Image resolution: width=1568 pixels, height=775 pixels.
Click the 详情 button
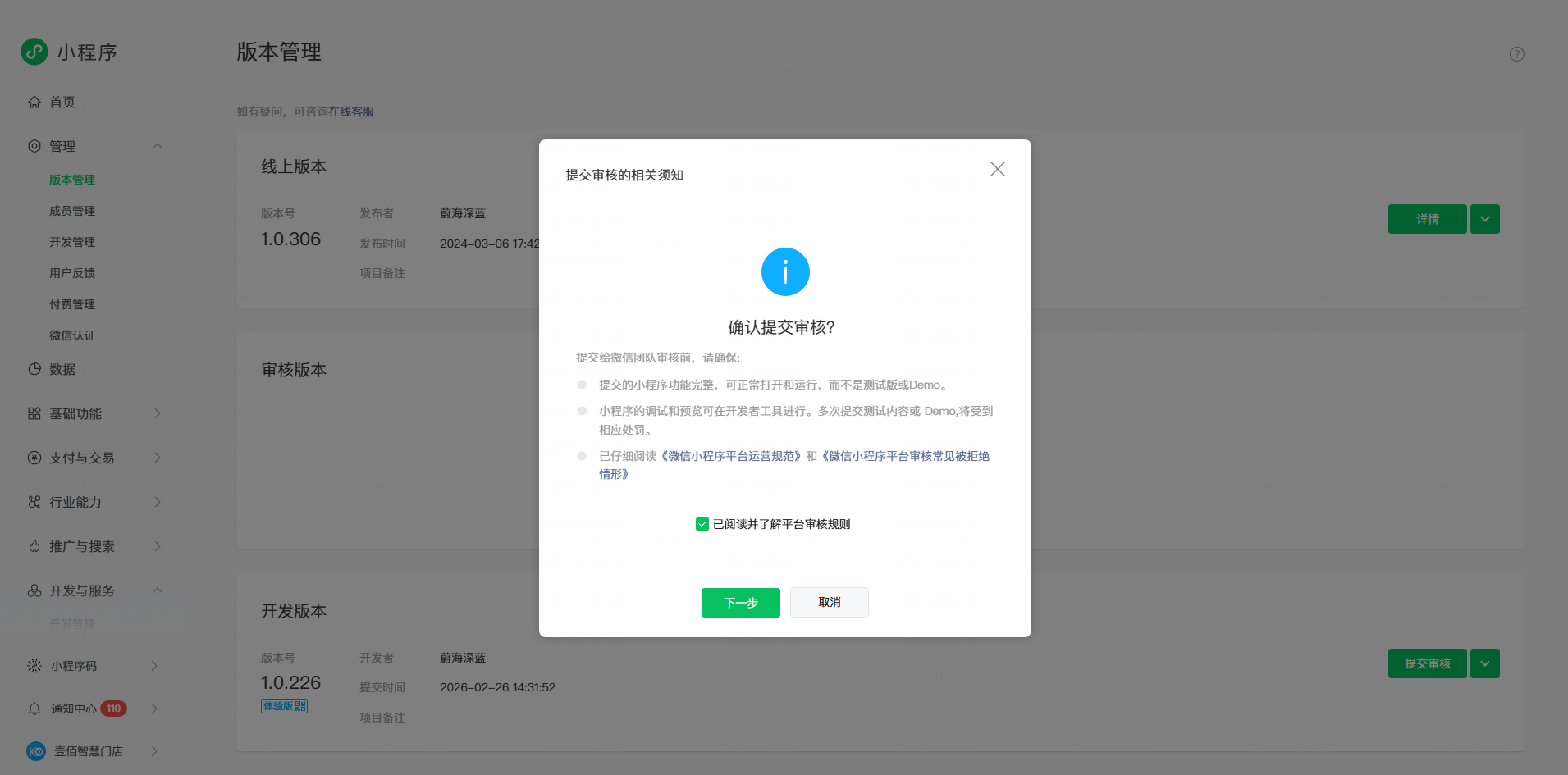(x=1428, y=219)
